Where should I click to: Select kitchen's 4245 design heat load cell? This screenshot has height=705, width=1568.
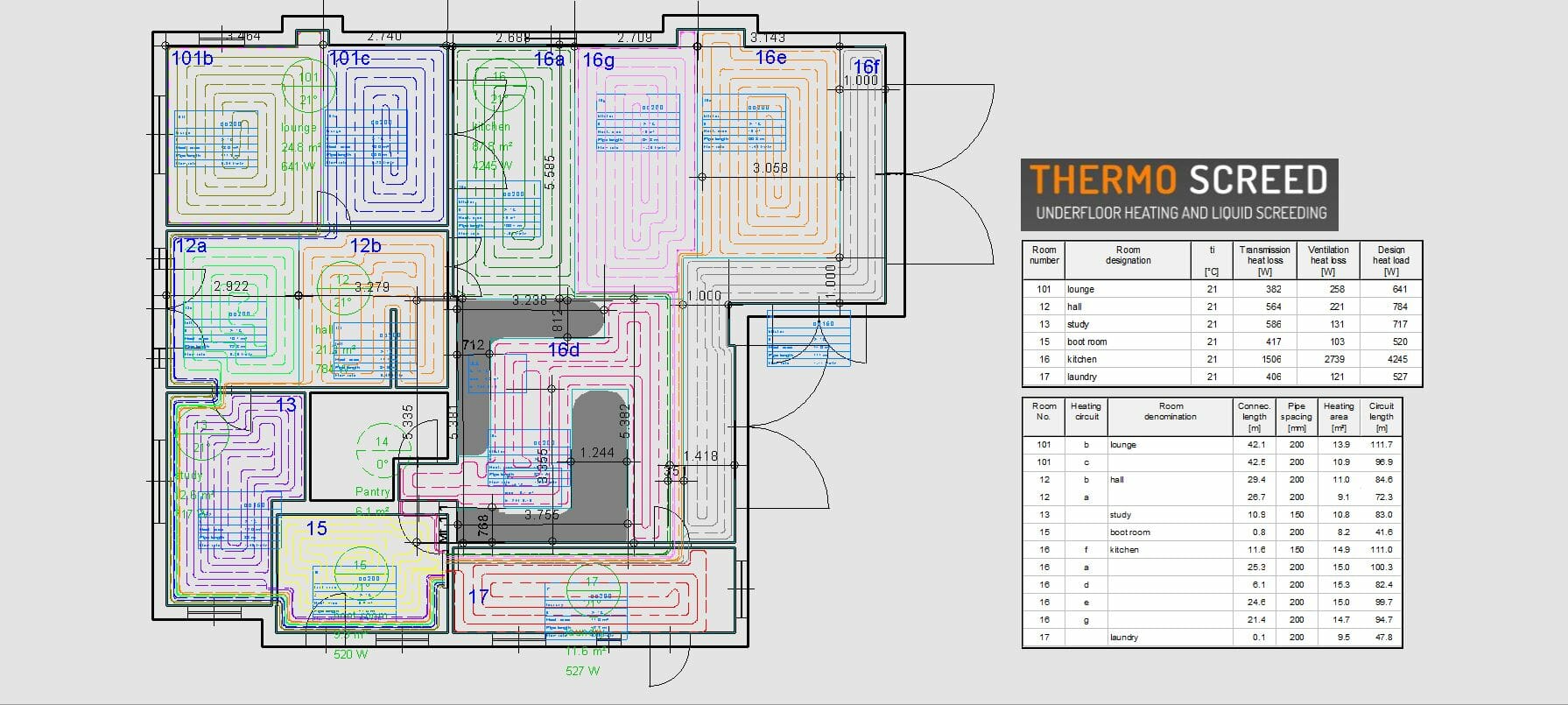(1390, 359)
